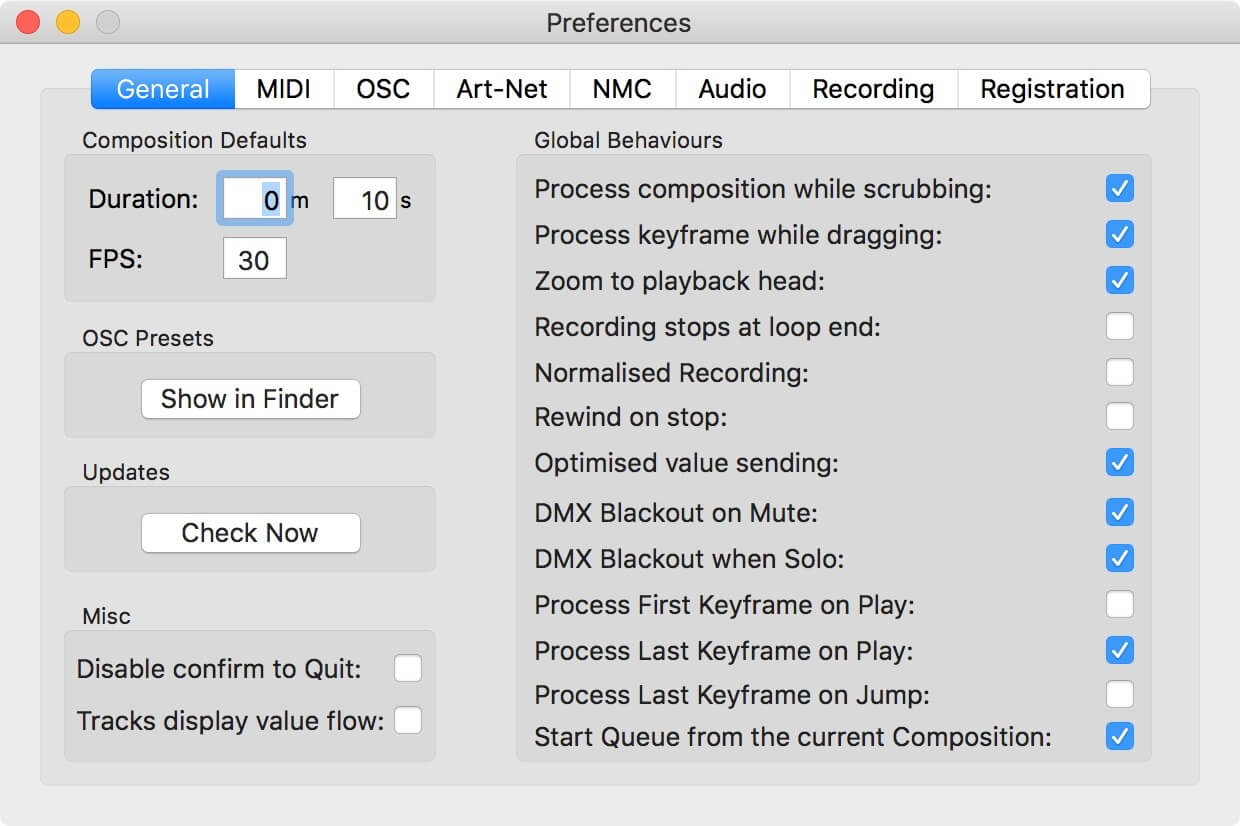Enable Tracks display value flow
The height and width of the screenshot is (826, 1240).
pos(408,720)
